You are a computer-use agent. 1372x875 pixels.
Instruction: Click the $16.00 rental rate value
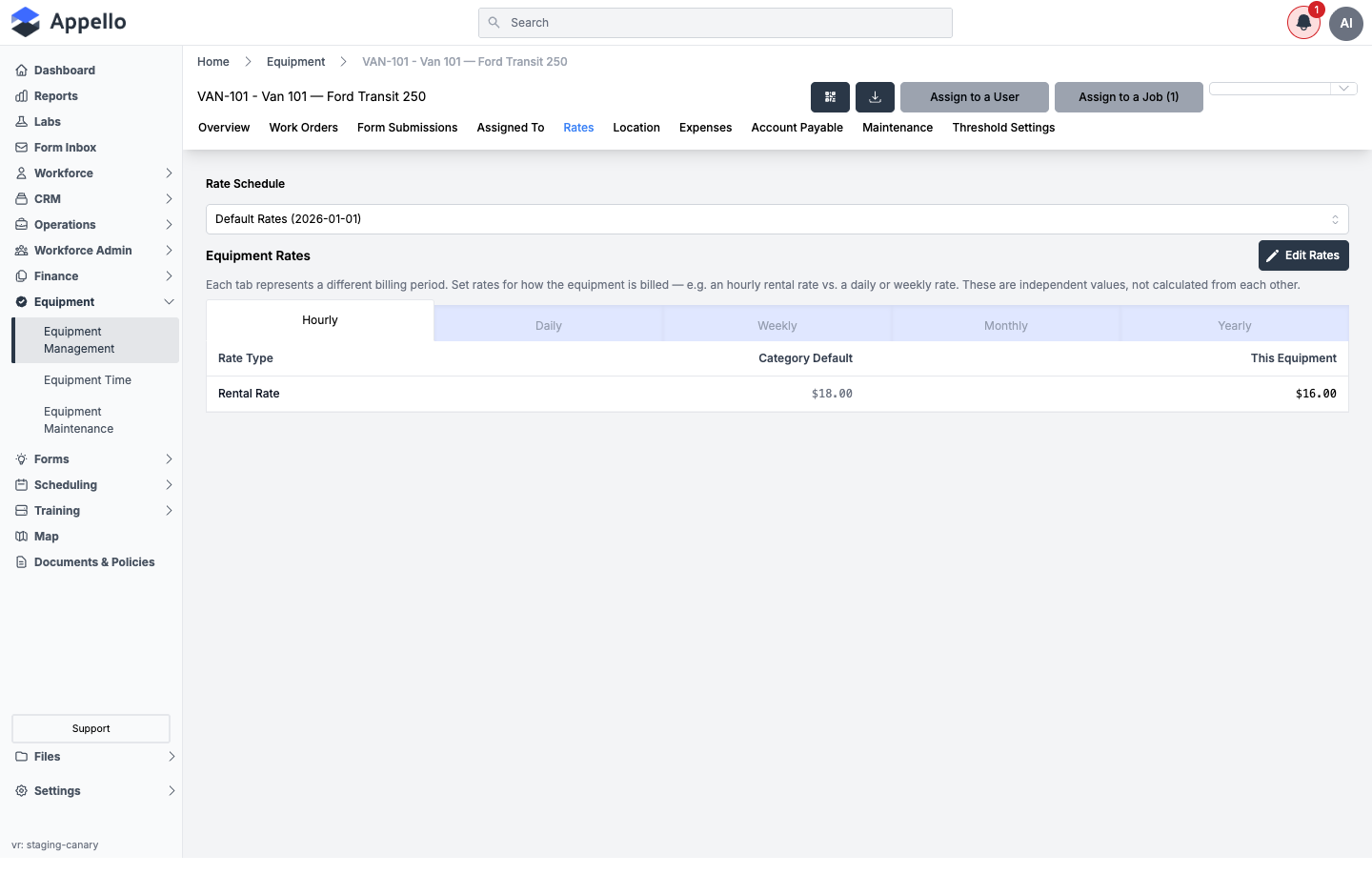point(1316,394)
